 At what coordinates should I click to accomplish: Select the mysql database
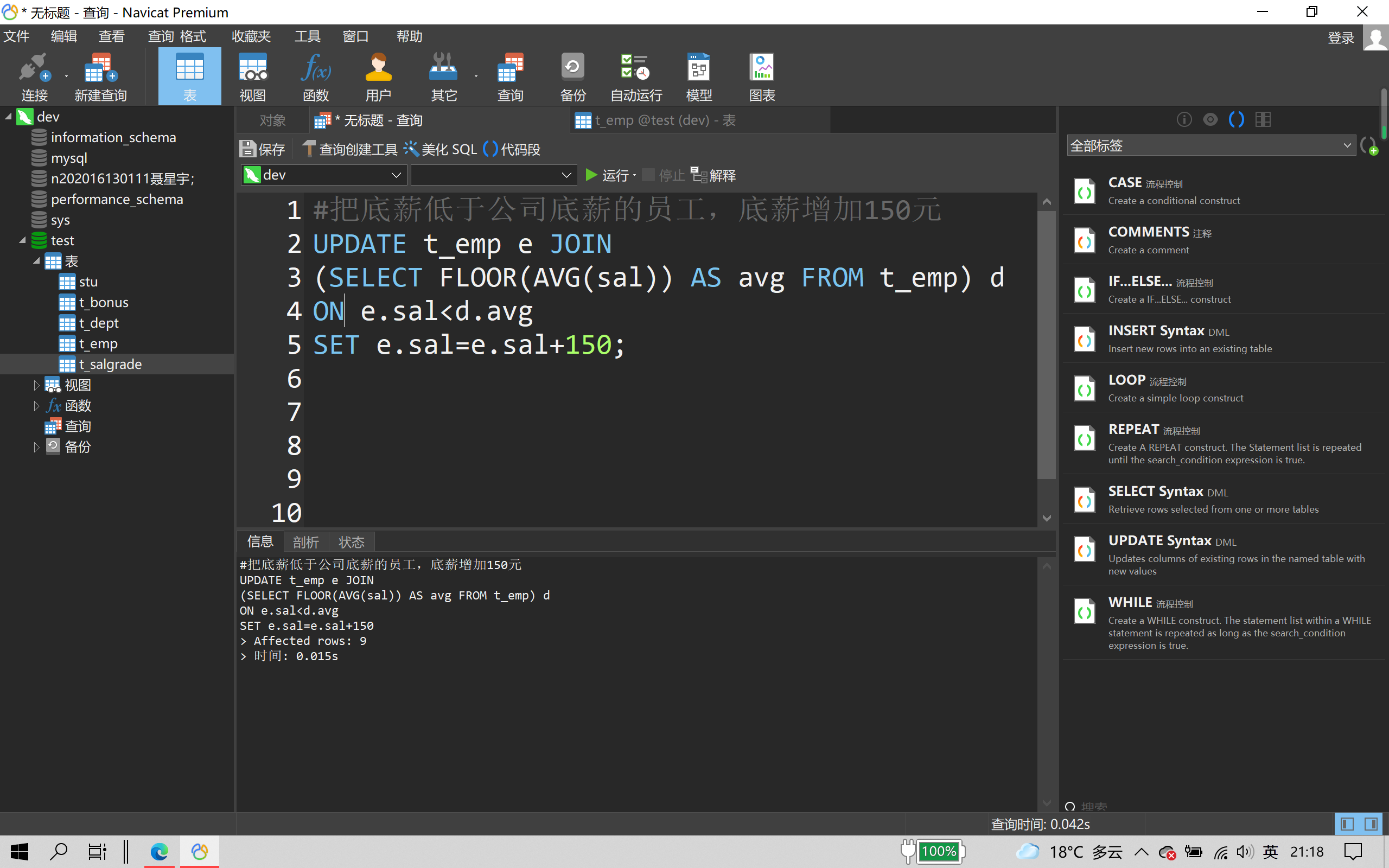click(69, 158)
